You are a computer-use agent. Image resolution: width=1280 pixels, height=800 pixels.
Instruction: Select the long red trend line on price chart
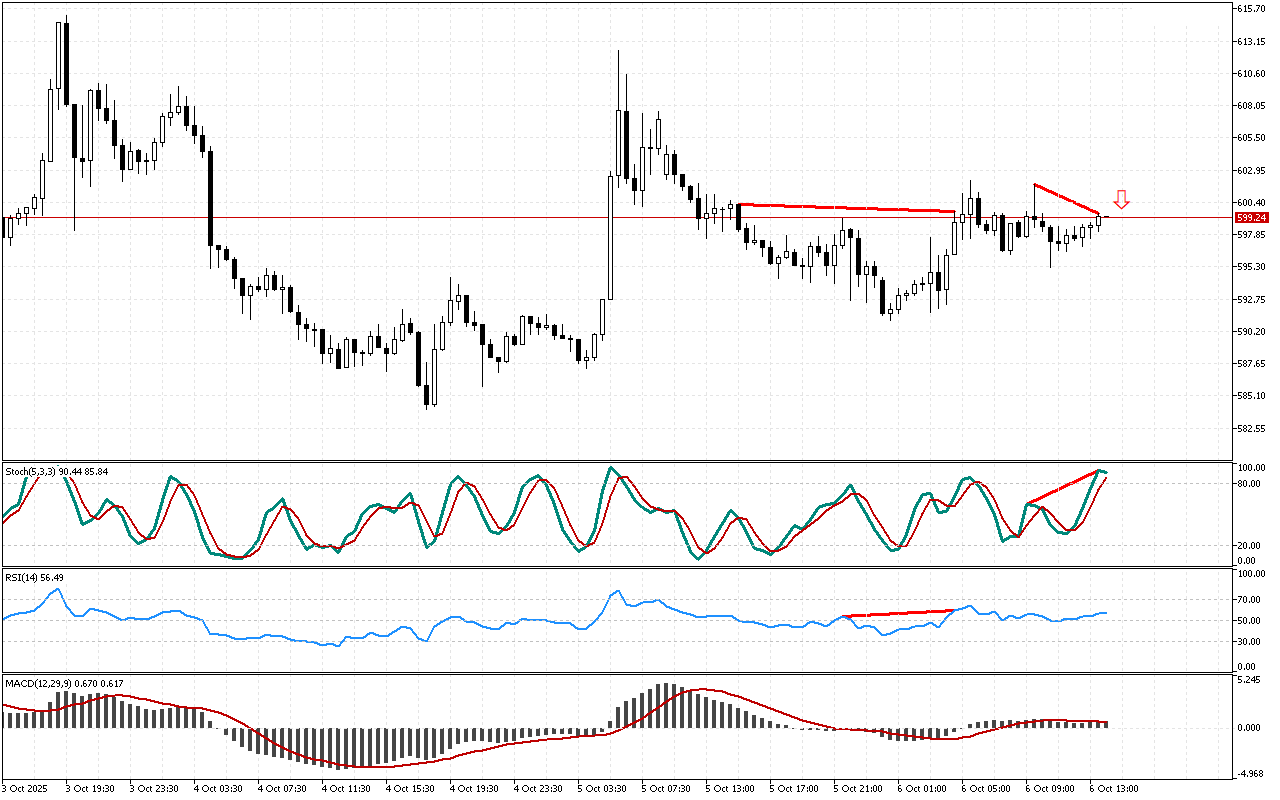pyautogui.click(x=846, y=208)
